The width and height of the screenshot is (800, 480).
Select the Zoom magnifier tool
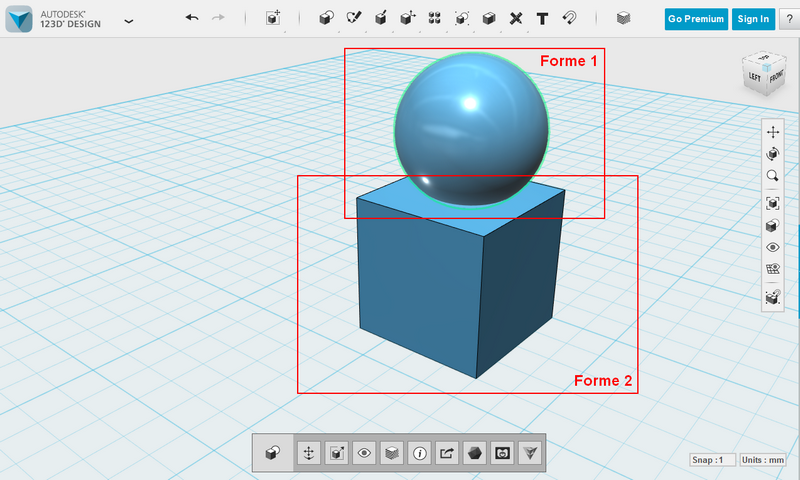tap(772, 175)
